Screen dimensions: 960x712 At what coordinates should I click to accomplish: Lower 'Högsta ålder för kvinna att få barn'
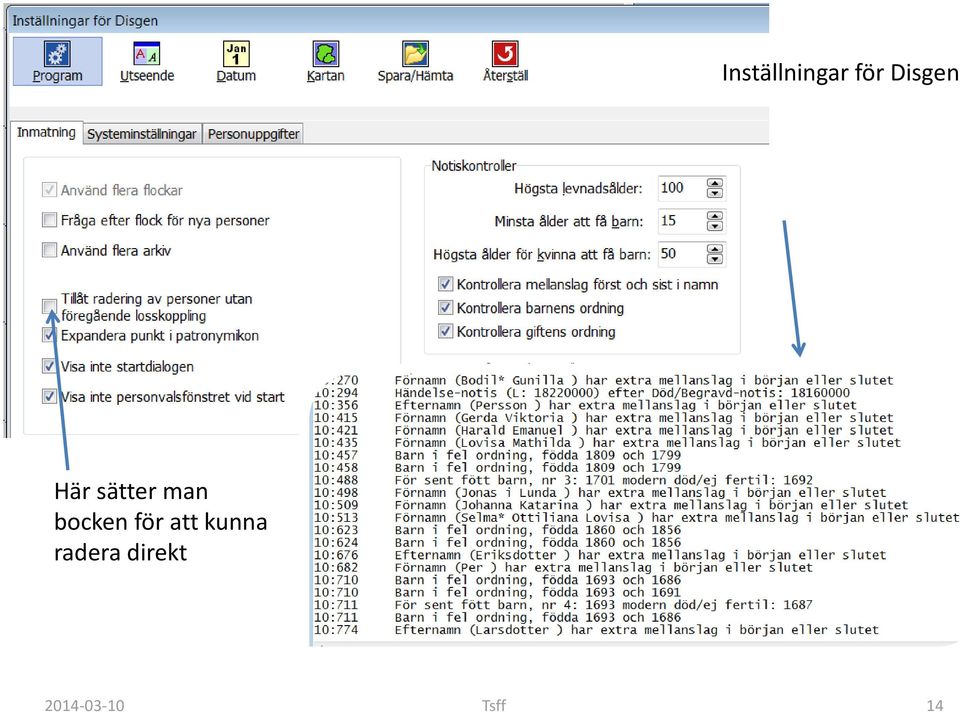(x=714, y=259)
